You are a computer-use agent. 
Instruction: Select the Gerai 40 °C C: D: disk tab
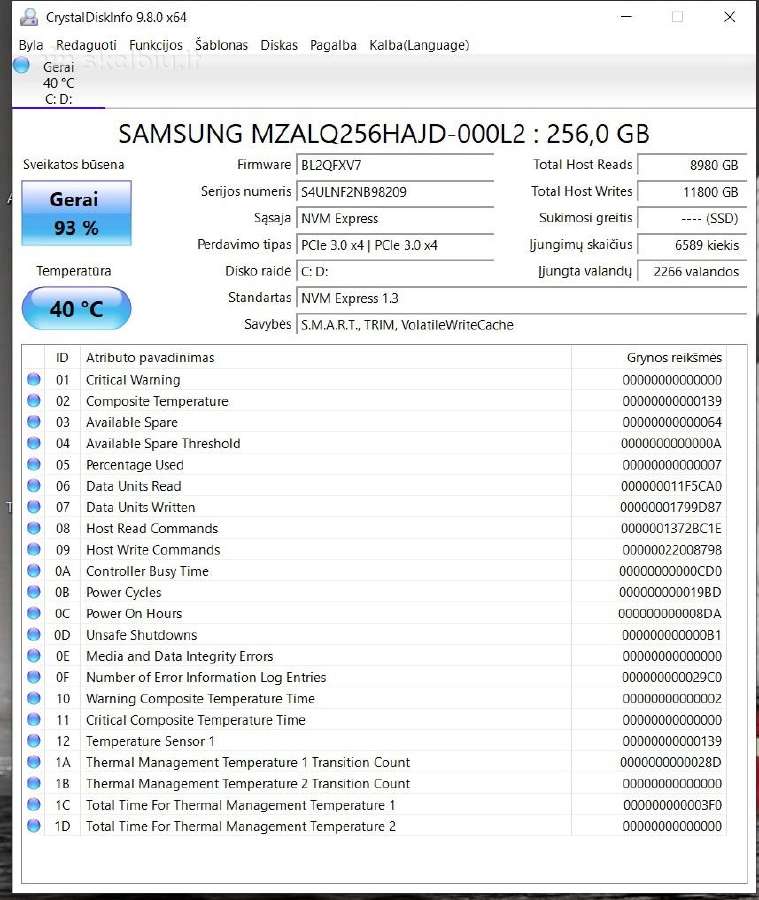(58, 83)
